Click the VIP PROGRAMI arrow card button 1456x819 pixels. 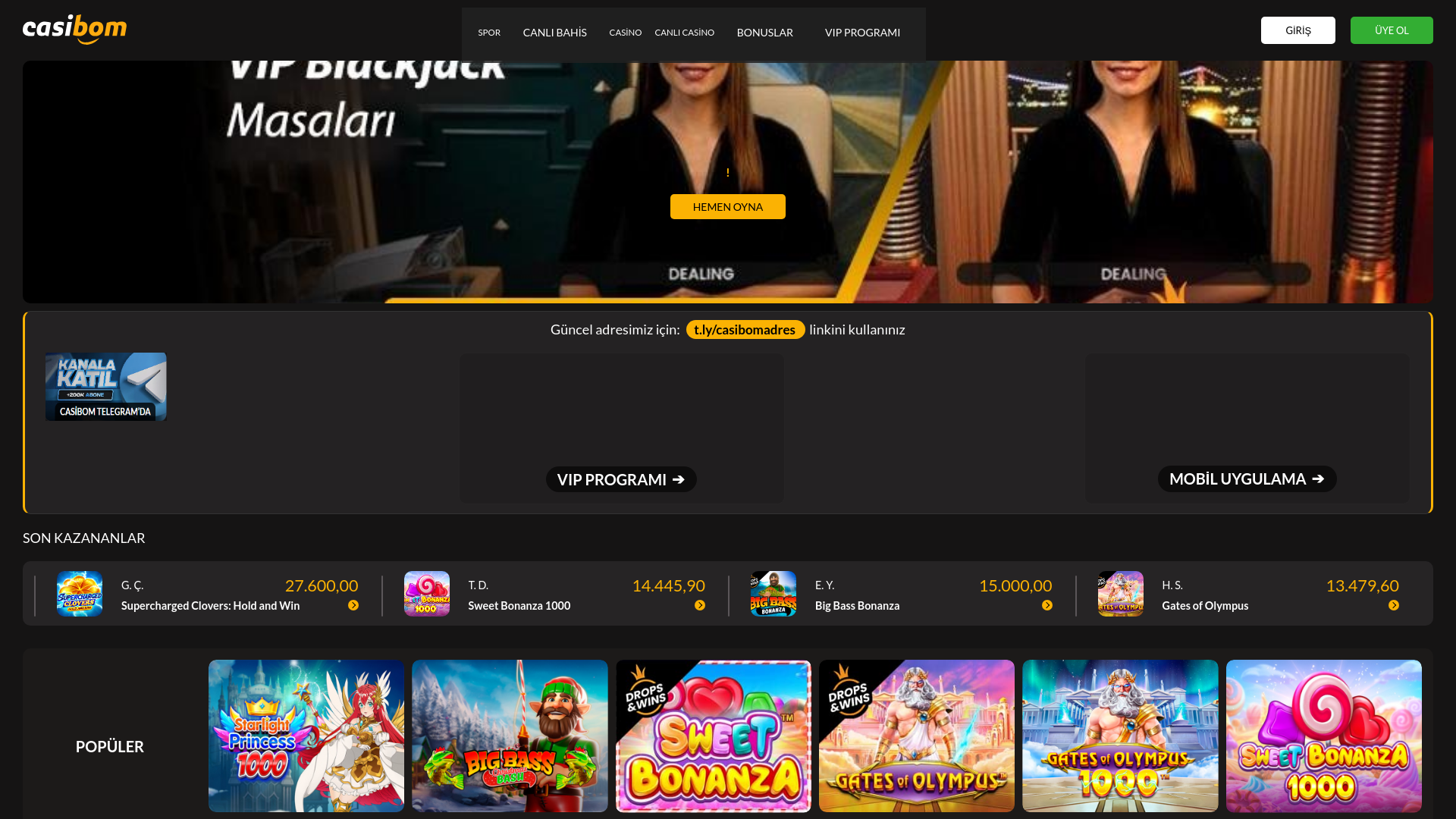pos(621,479)
